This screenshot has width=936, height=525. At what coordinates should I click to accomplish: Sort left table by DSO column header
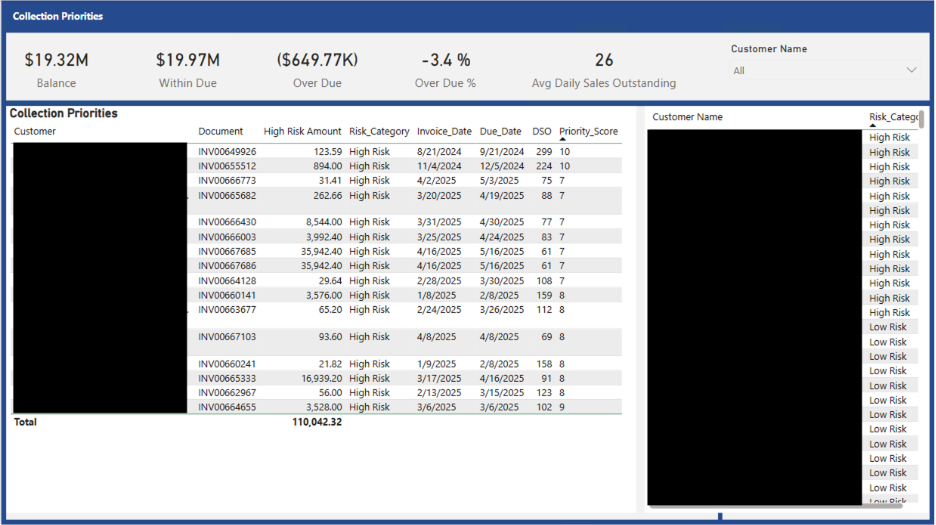coord(541,131)
